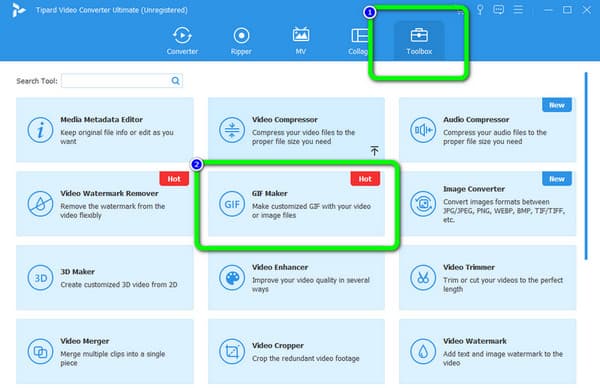The image size is (600, 388).
Task: Click the Hot badge on GIF Maker
Action: click(x=365, y=179)
